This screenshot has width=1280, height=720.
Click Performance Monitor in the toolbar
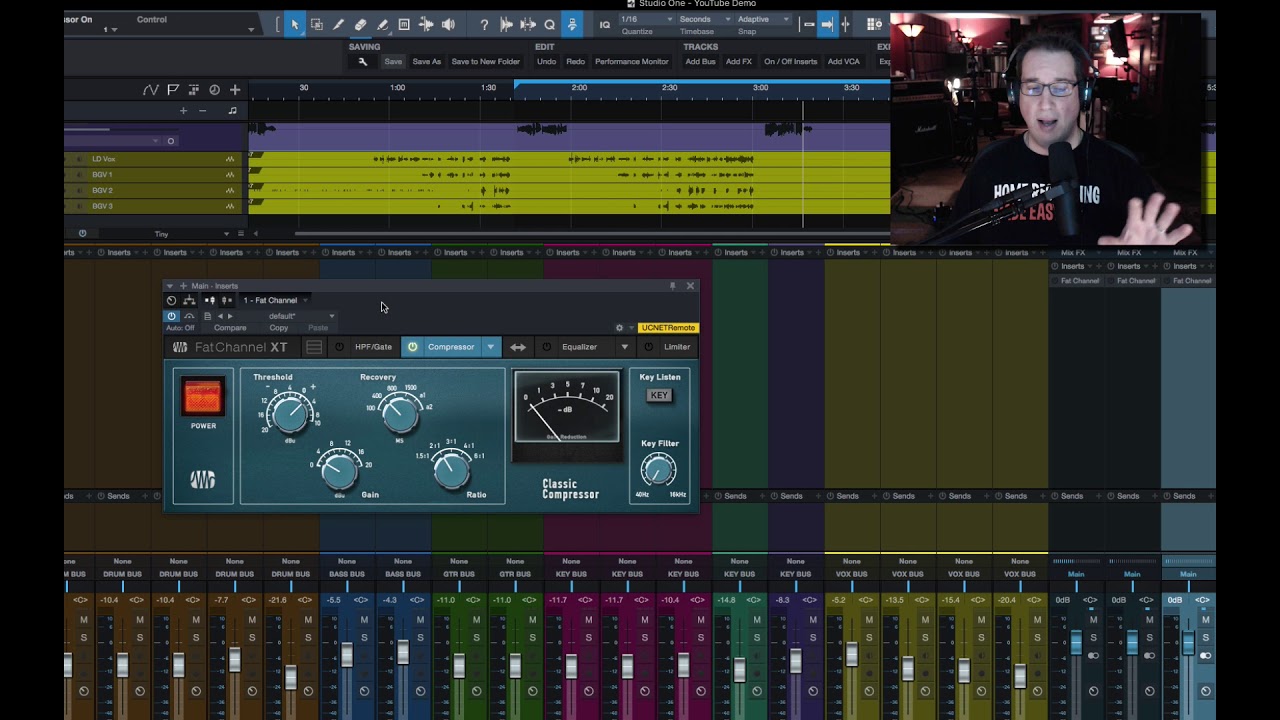pos(632,62)
